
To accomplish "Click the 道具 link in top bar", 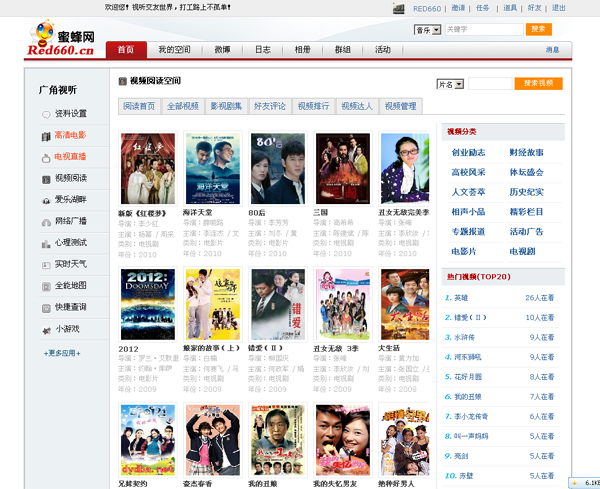I will [x=510, y=8].
